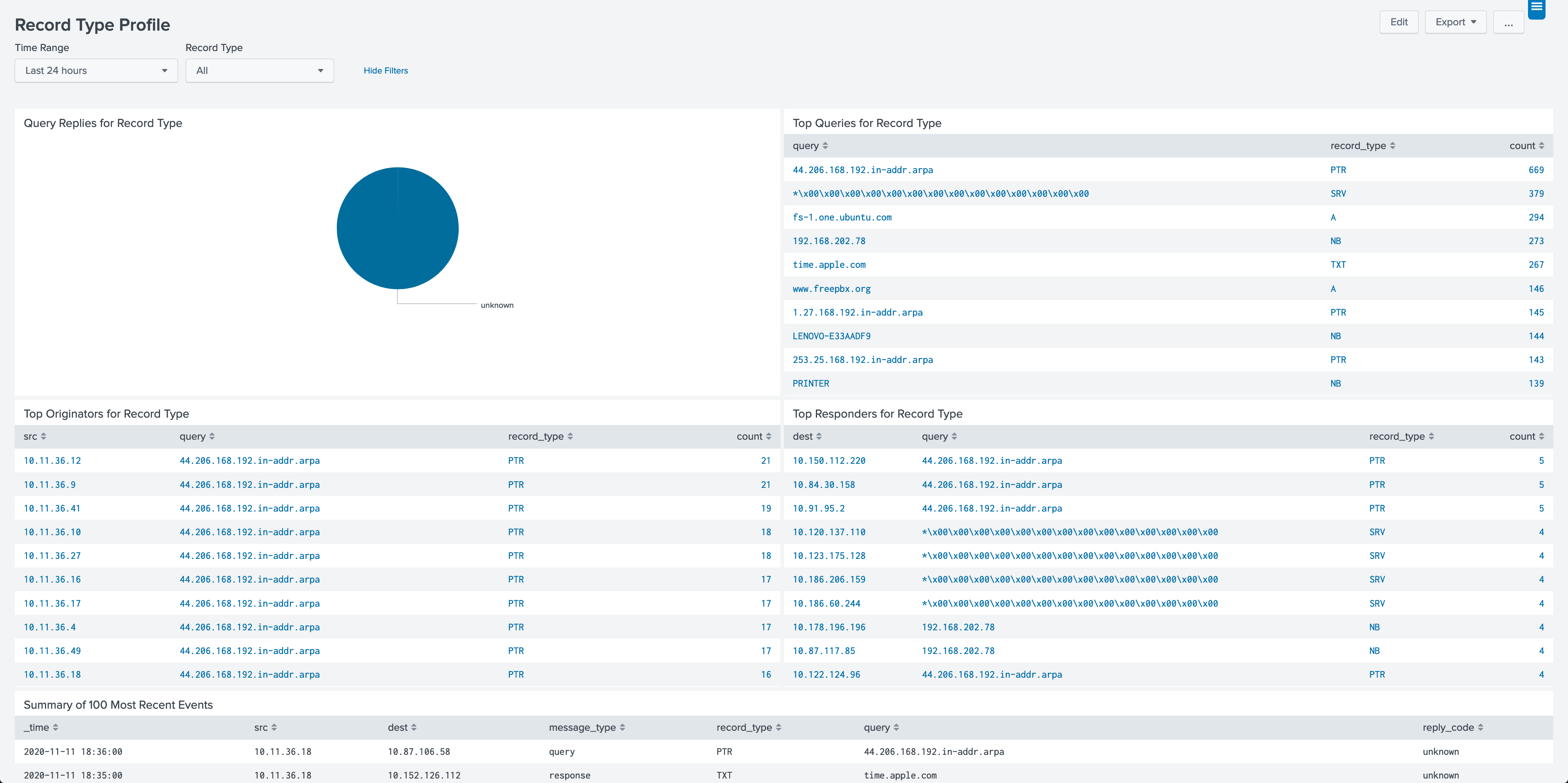Click the pie chart unknown slice
The image size is (1568, 783).
397,228
